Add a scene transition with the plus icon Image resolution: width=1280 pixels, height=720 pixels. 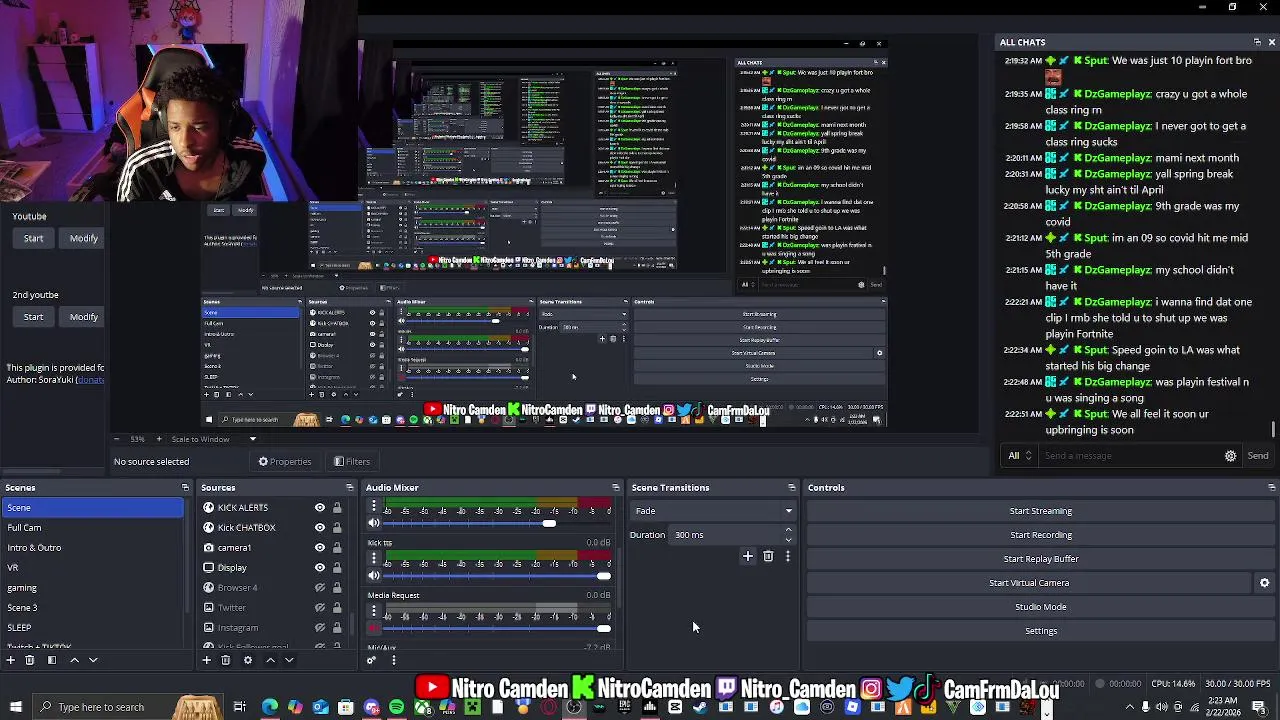pyautogui.click(x=747, y=556)
